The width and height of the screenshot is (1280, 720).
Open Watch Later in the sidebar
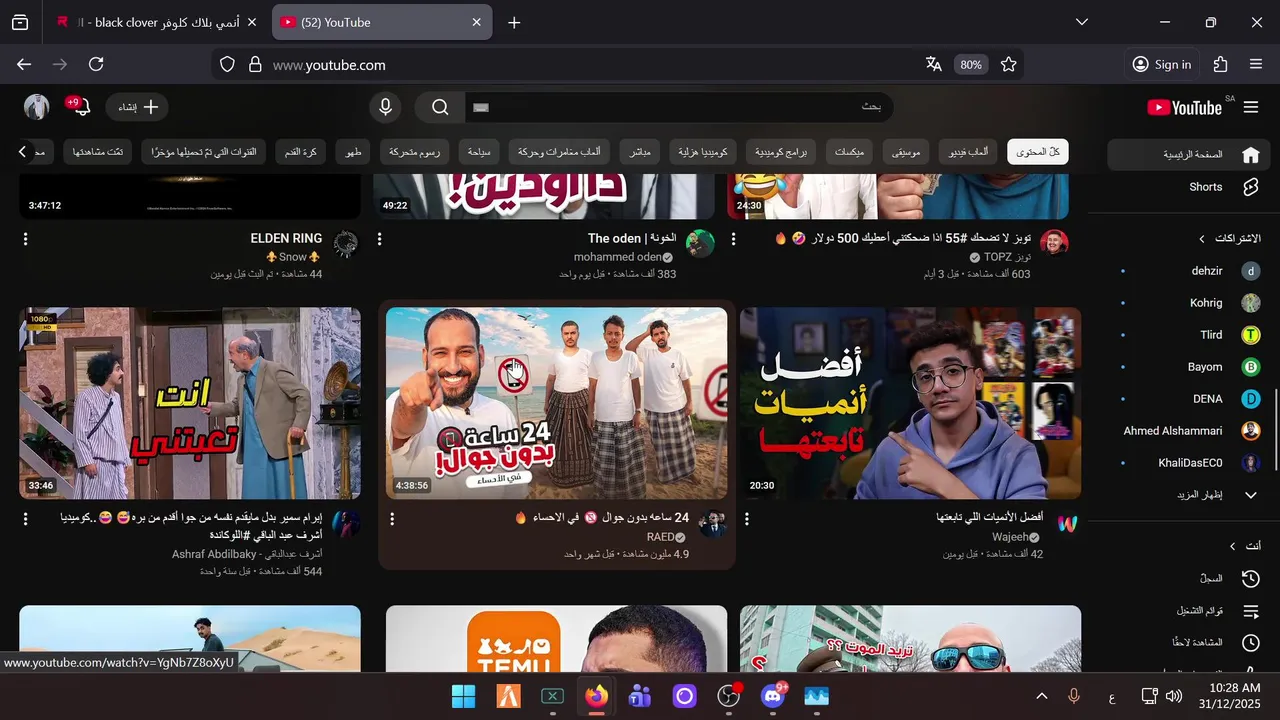[x=1189, y=643]
